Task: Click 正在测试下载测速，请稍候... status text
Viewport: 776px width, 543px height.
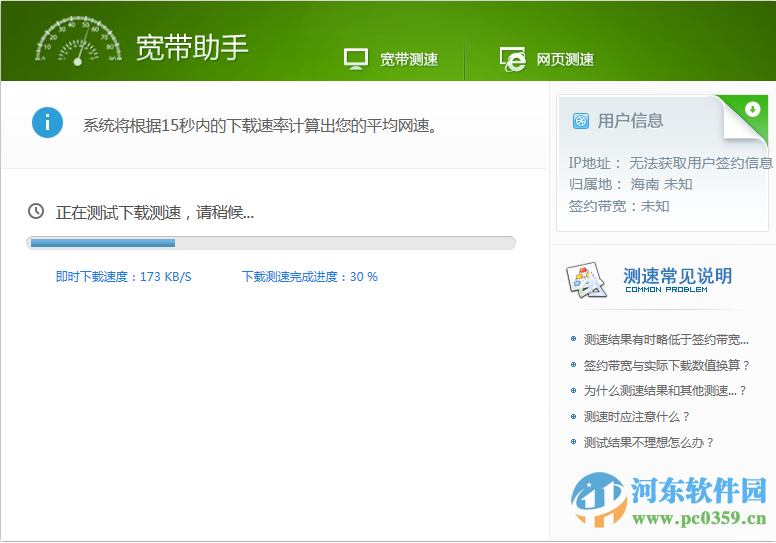Action: click(155, 212)
